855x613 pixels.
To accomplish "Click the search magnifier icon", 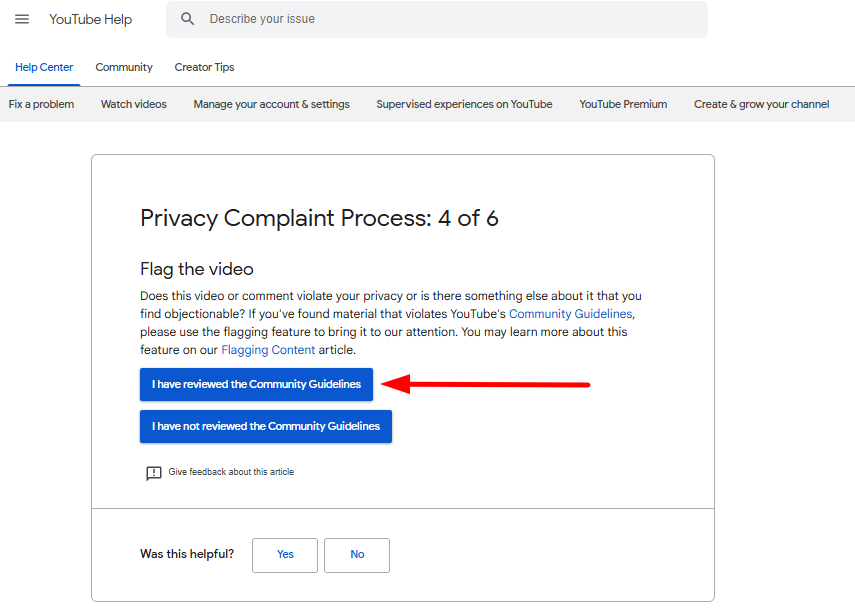I will (x=188, y=19).
